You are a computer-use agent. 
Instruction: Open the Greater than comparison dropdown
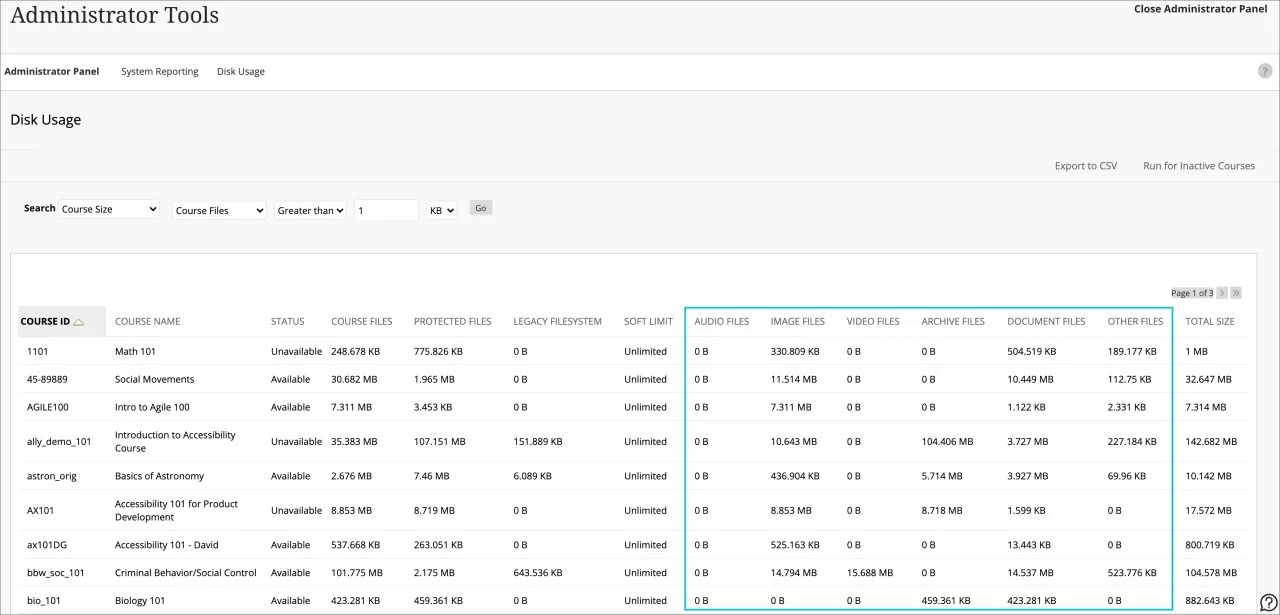click(310, 210)
